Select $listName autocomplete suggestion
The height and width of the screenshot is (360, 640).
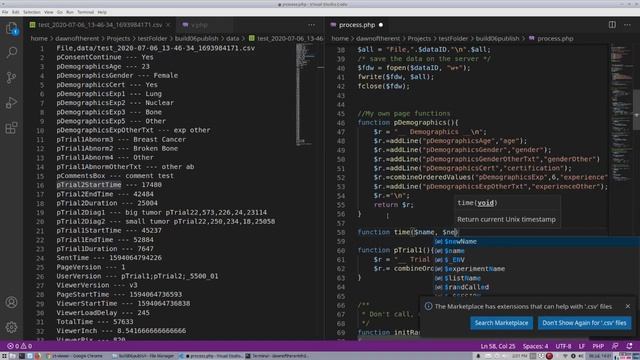click(536, 278)
